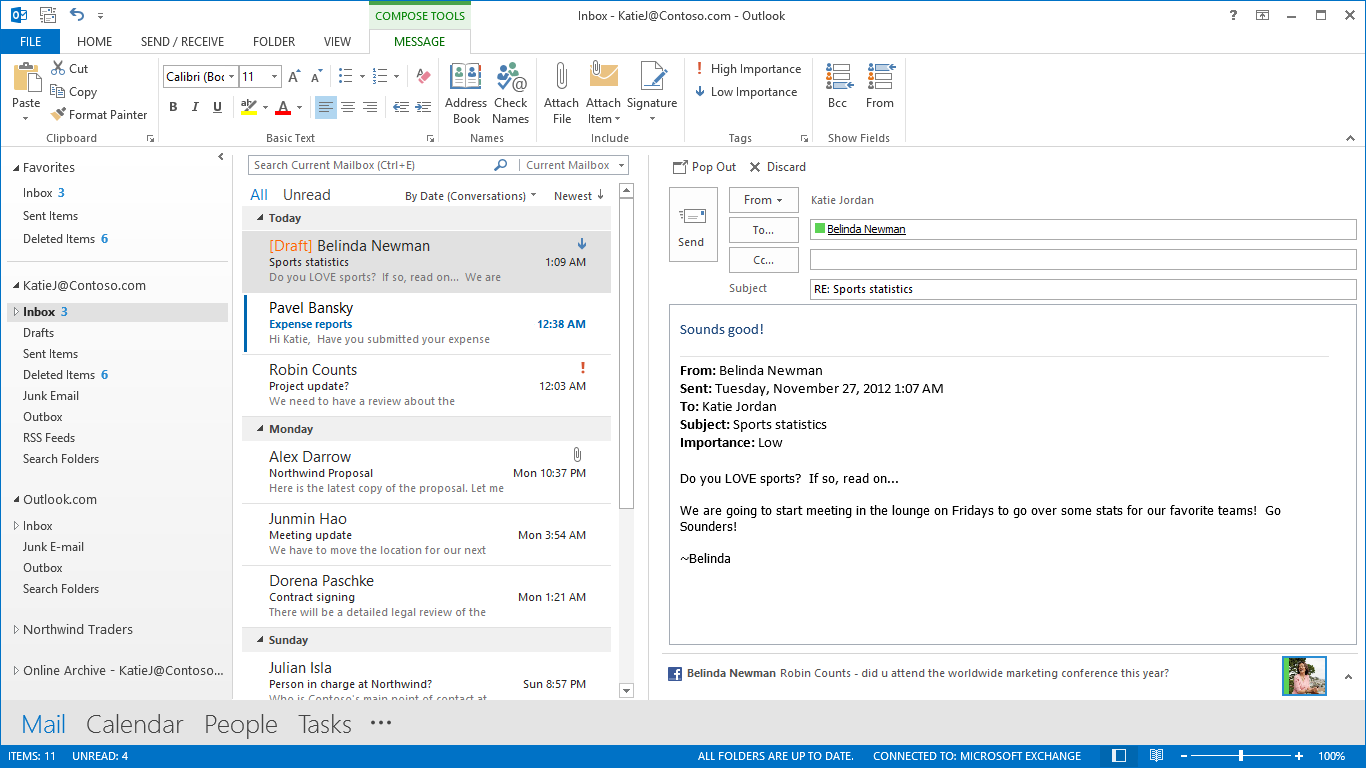This screenshot has width=1366, height=768.
Task: Click the Check Names icon
Action: (x=510, y=78)
